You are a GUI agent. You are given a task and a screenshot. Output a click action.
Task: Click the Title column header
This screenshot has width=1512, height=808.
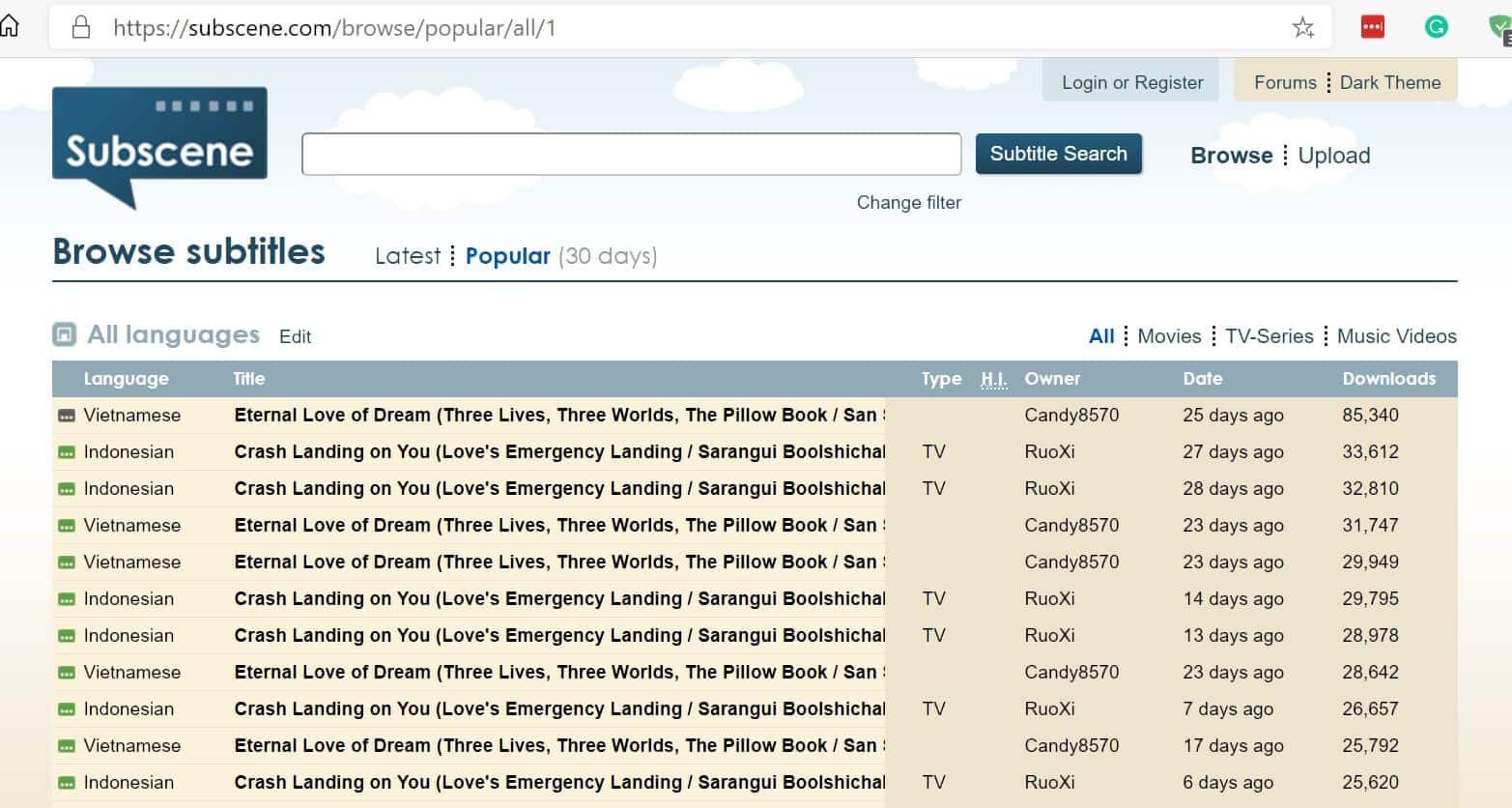point(248,379)
